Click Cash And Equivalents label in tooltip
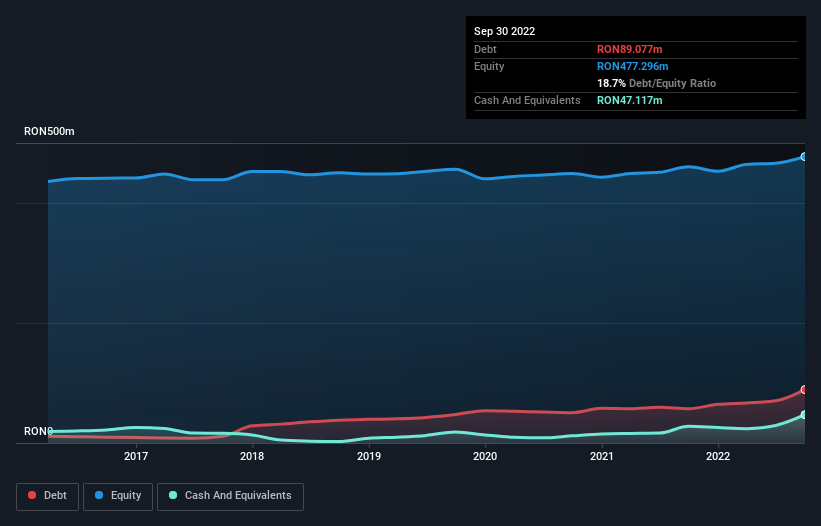821x526 pixels. (527, 100)
